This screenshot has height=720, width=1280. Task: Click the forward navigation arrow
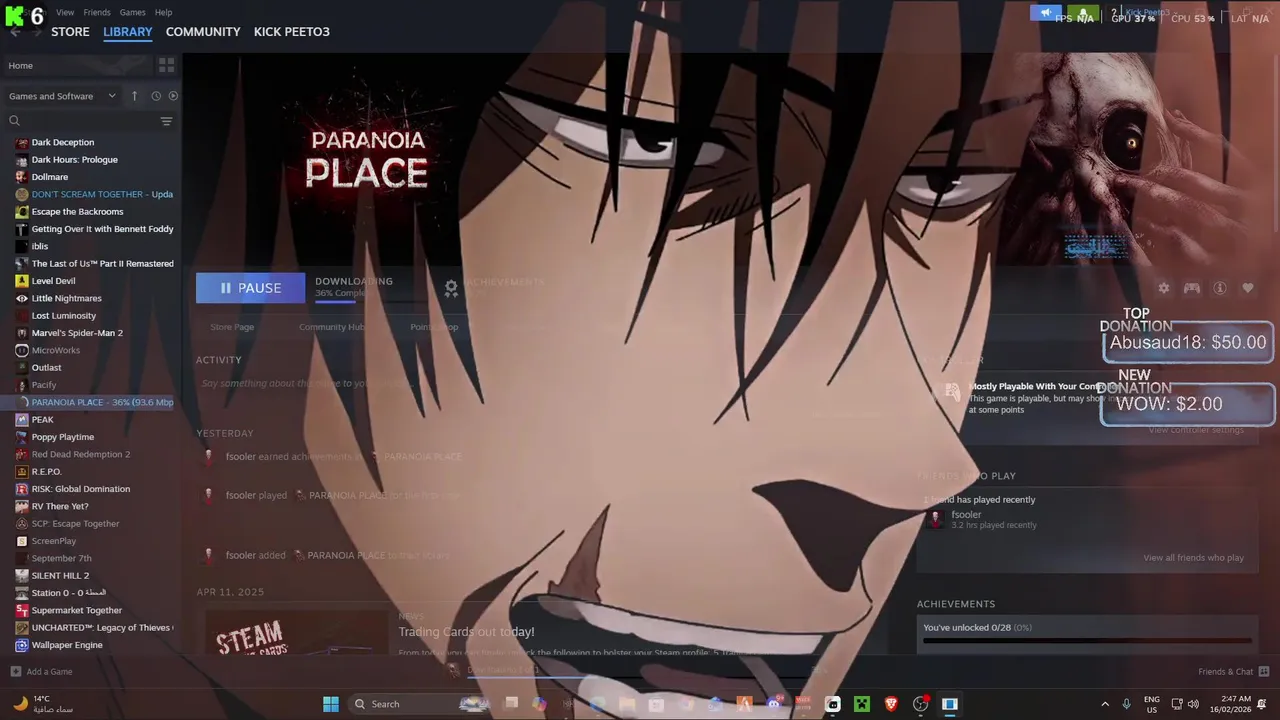point(37,32)
